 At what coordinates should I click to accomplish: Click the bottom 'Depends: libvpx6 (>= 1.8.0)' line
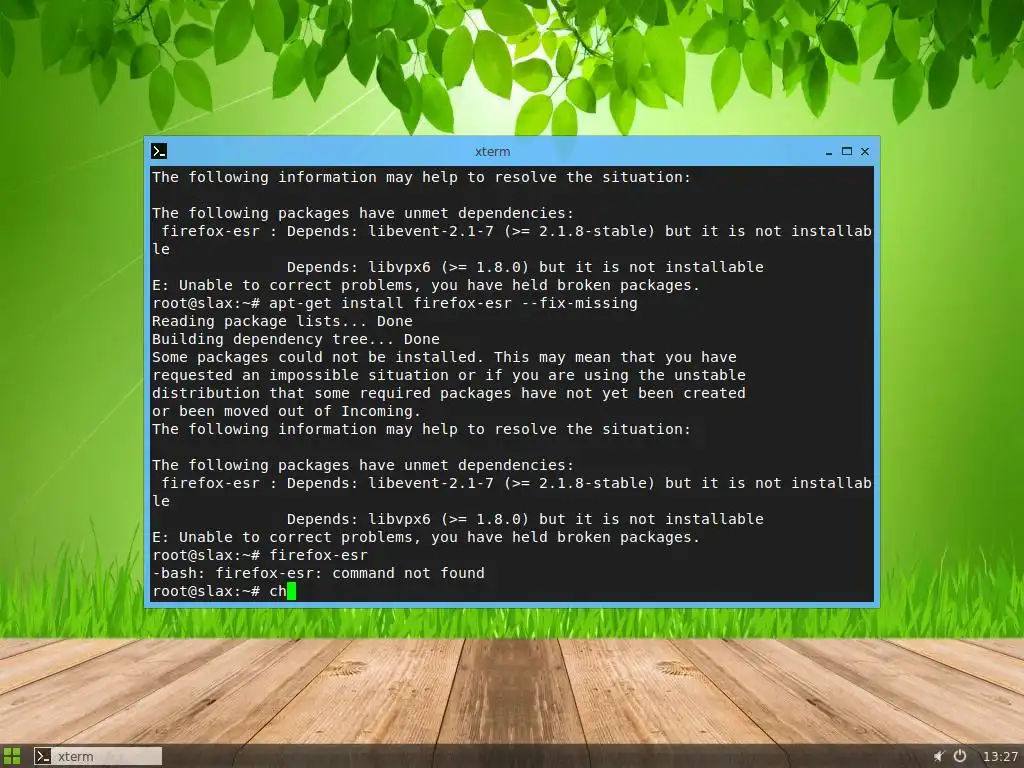click(525, 519)
